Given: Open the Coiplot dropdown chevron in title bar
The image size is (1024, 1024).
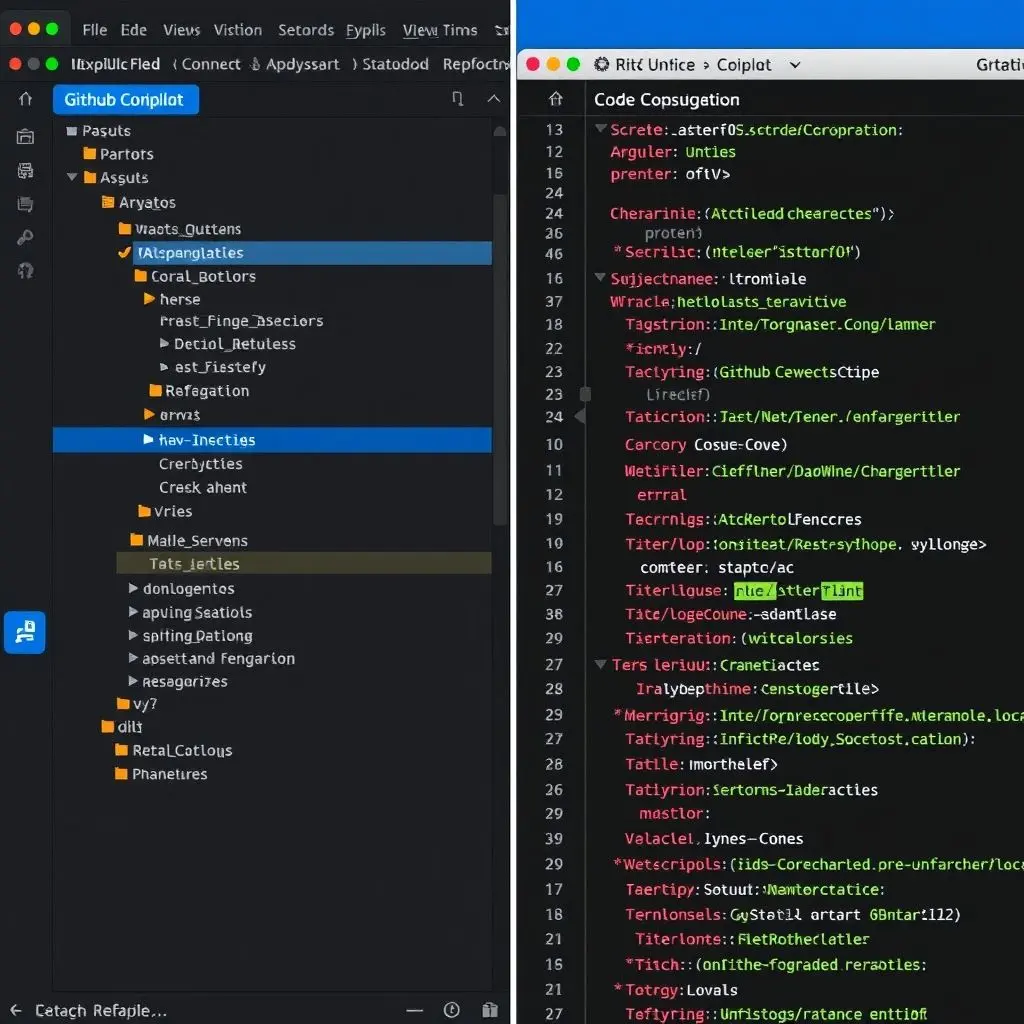Looking at the screenshot, I should click(795, 64).
